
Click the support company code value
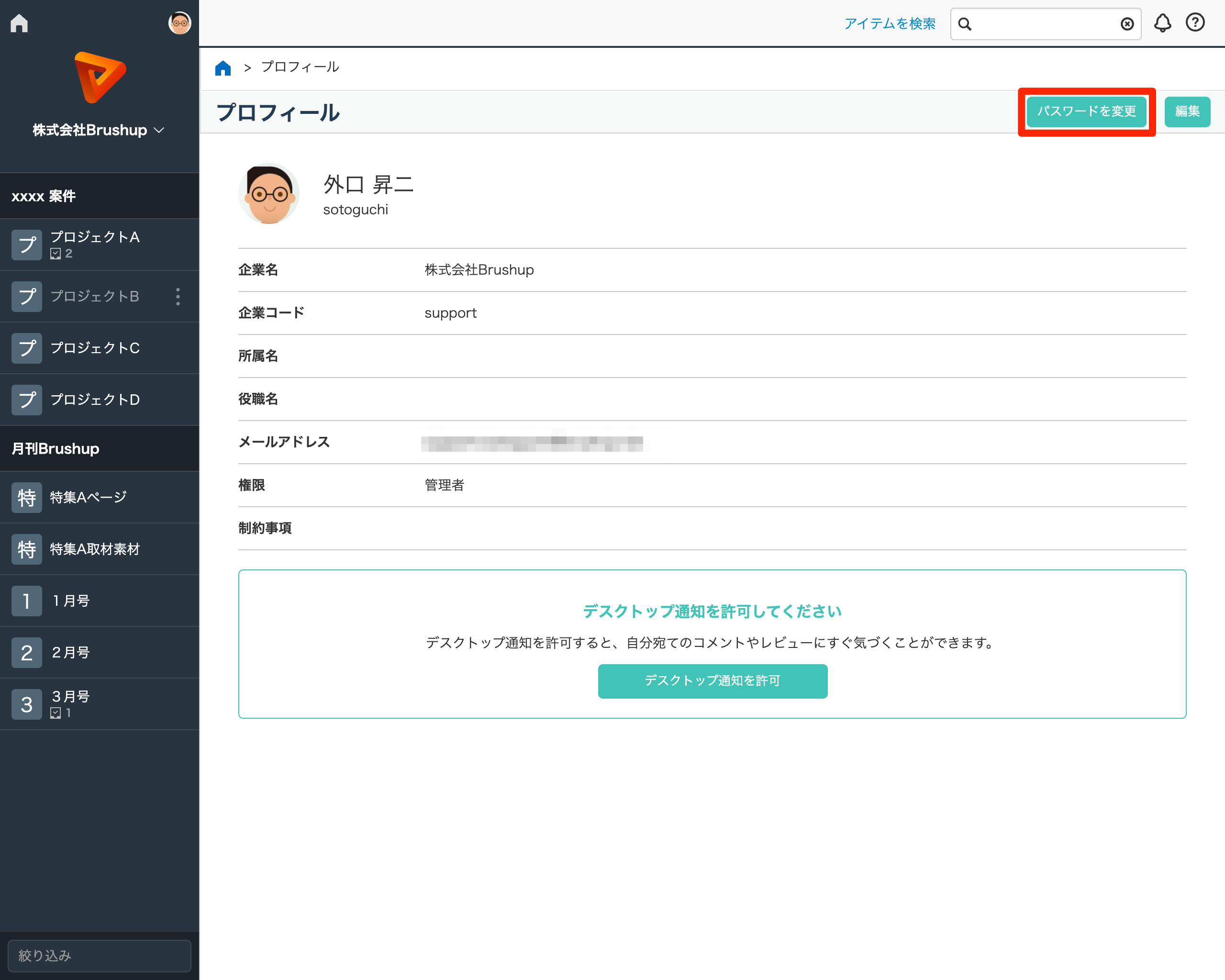tap(451, 313)
